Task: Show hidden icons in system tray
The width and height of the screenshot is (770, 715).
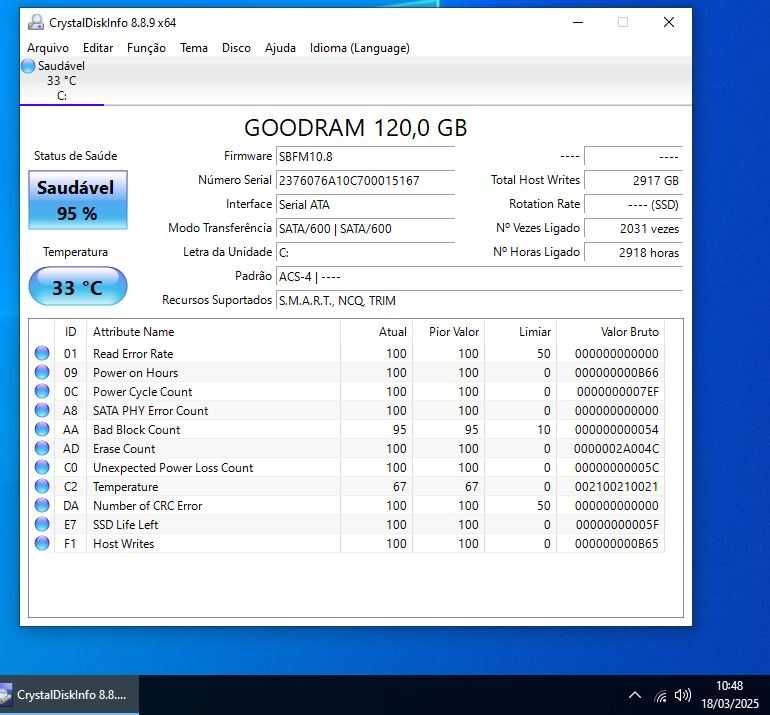Action: click(x=634, y=695)
